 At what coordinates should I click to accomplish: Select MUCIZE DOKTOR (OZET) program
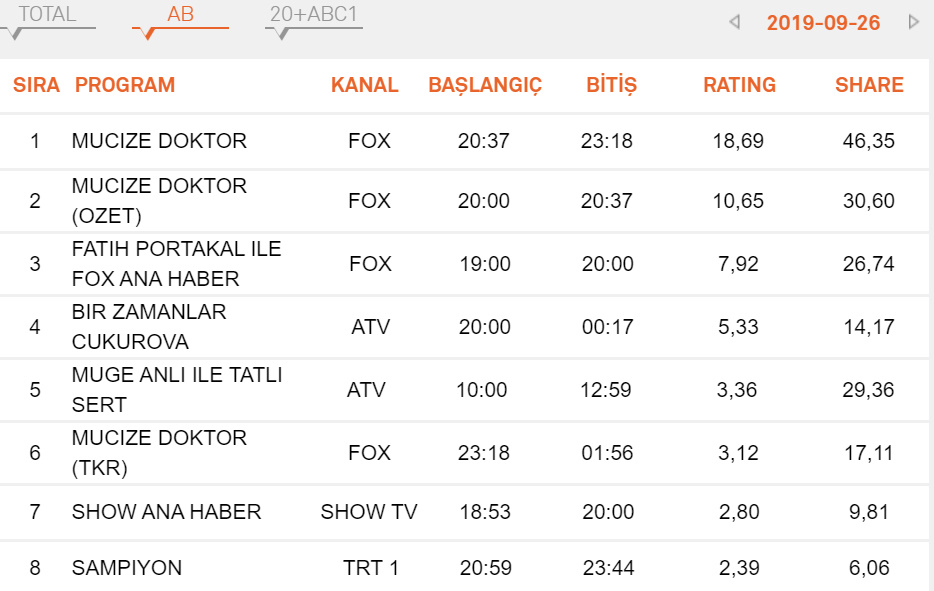pyautogui.click(x=159, y=201)
